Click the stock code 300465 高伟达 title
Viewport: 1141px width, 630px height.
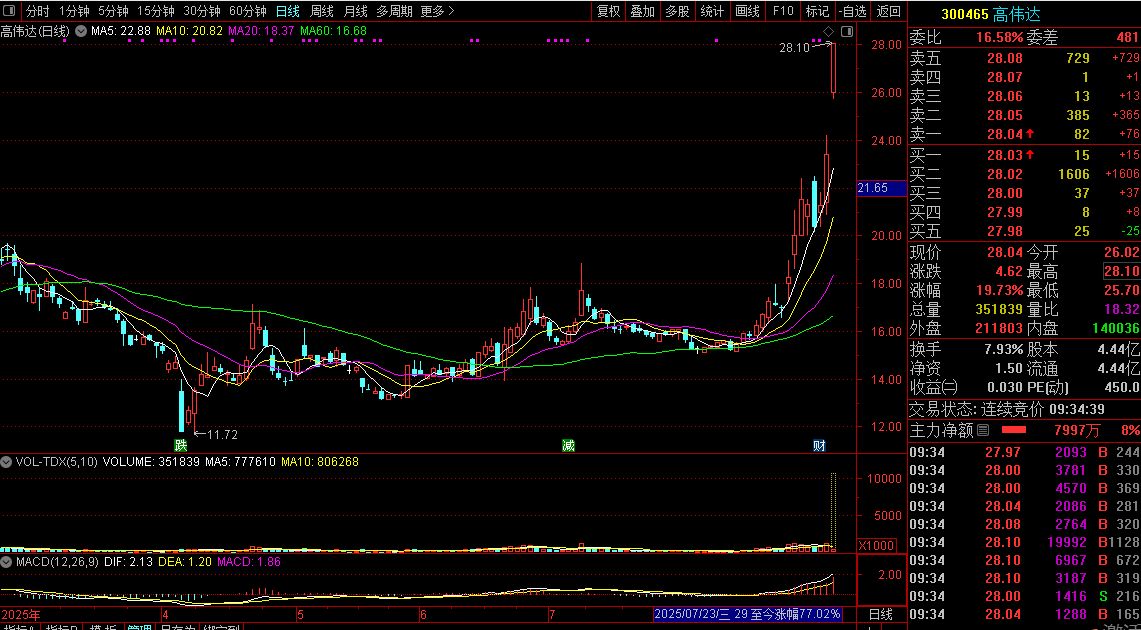990,14
